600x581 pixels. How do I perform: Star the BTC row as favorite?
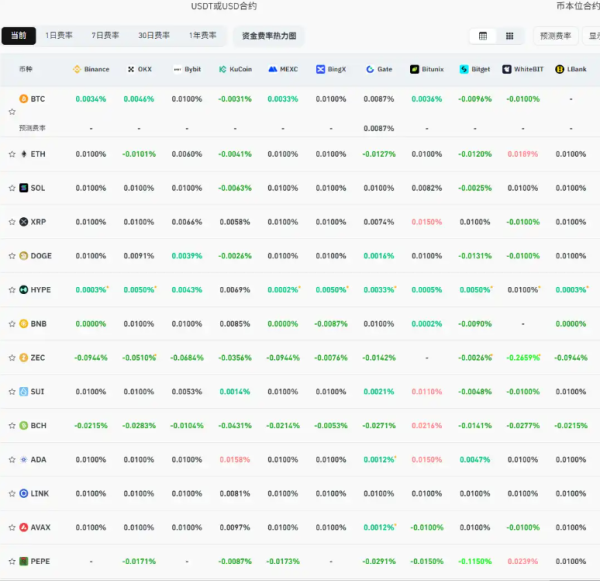pos(12,112)
